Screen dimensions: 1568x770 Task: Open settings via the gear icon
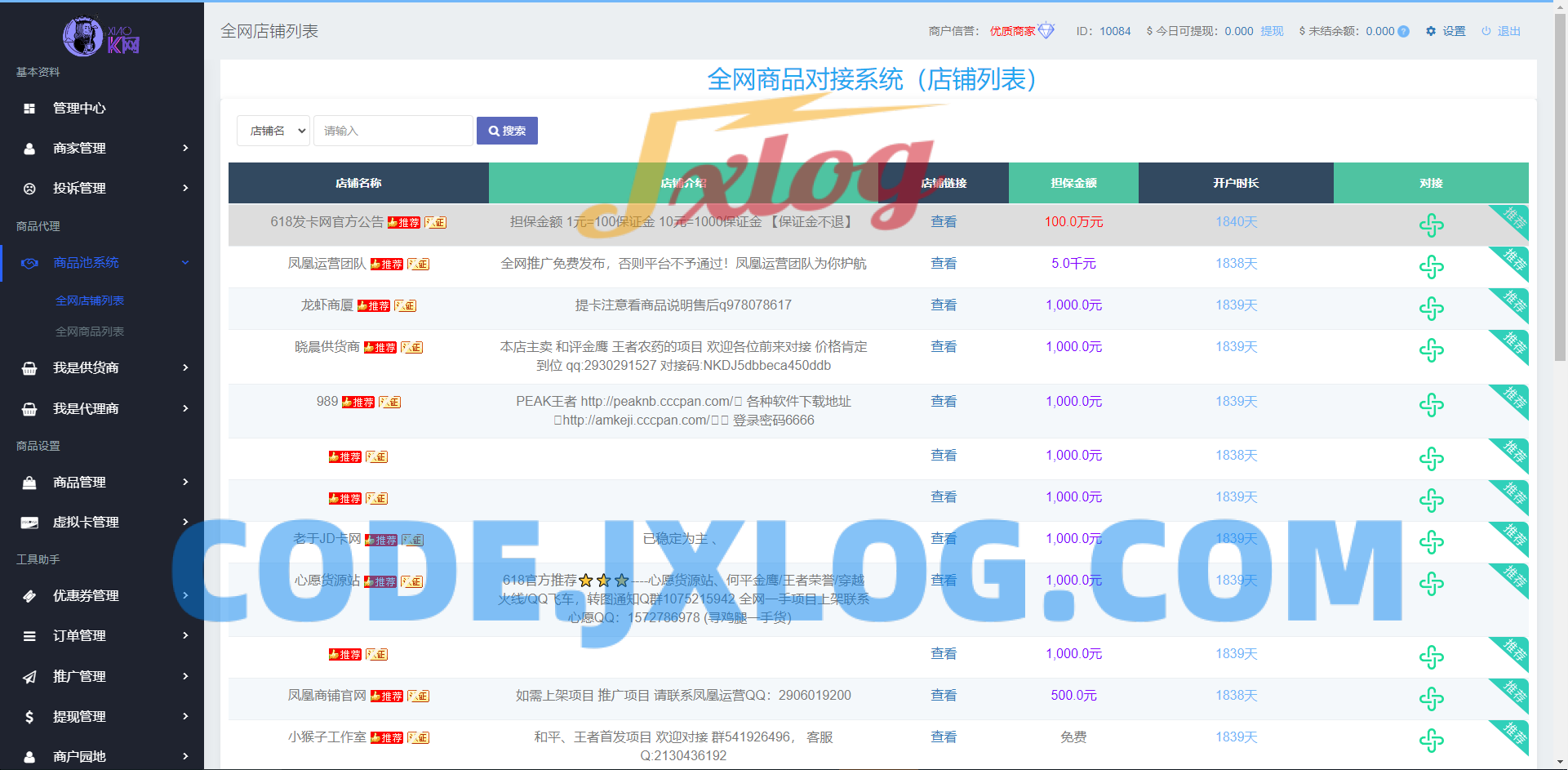[x=1430, y=31]
